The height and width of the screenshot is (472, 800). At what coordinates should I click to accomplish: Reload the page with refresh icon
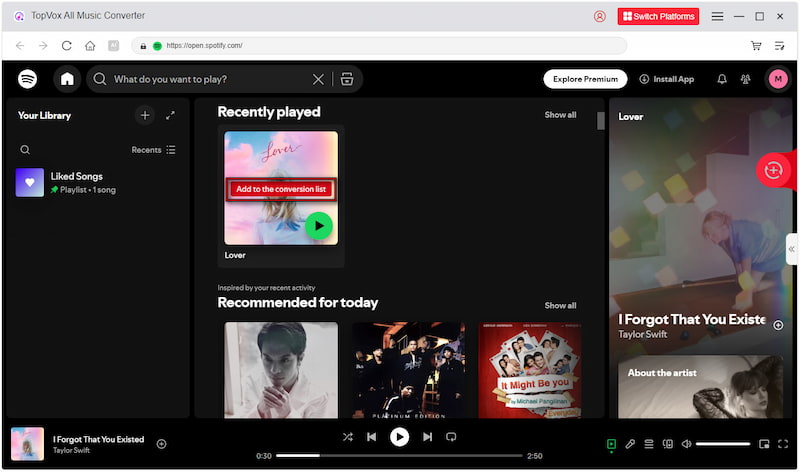(67, 45)
